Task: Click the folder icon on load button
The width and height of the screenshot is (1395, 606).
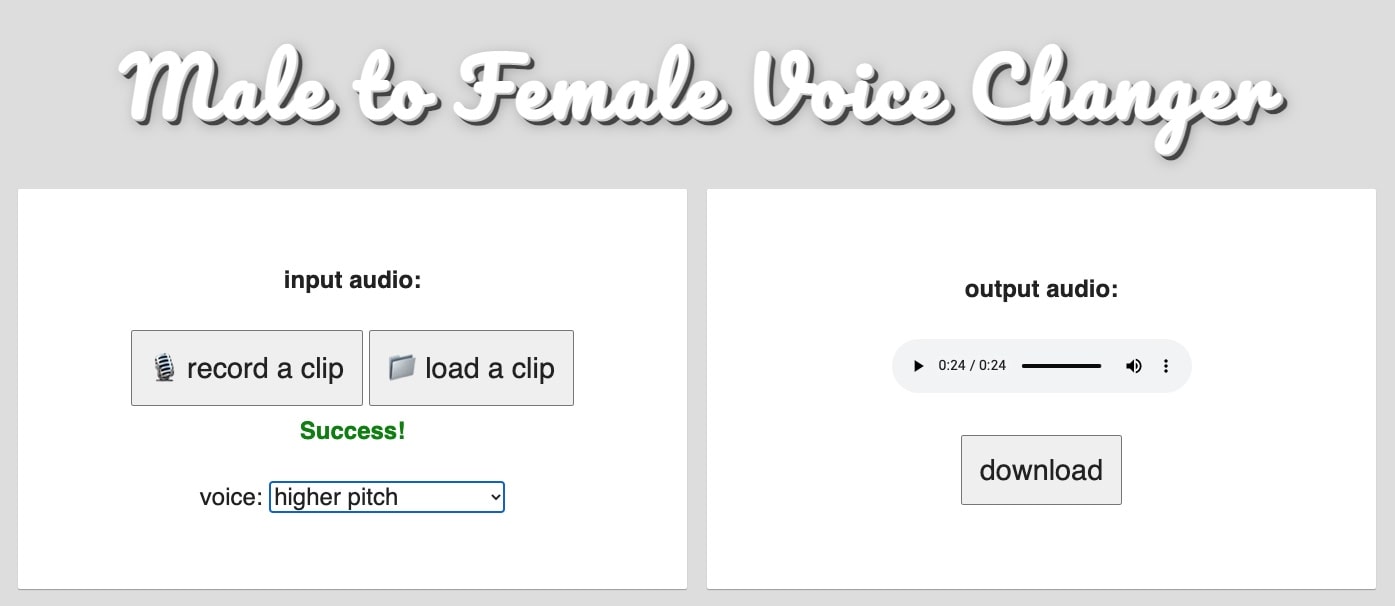Action: pos(401,367)
